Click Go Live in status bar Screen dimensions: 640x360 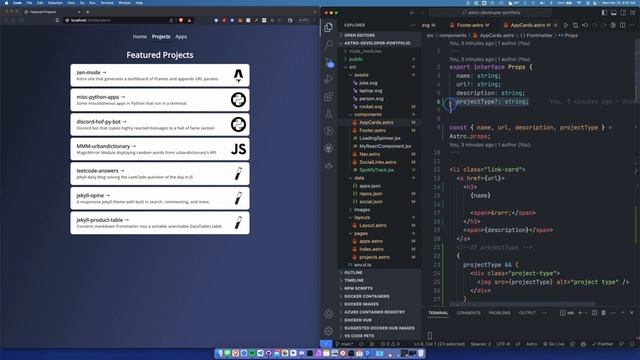554,344
